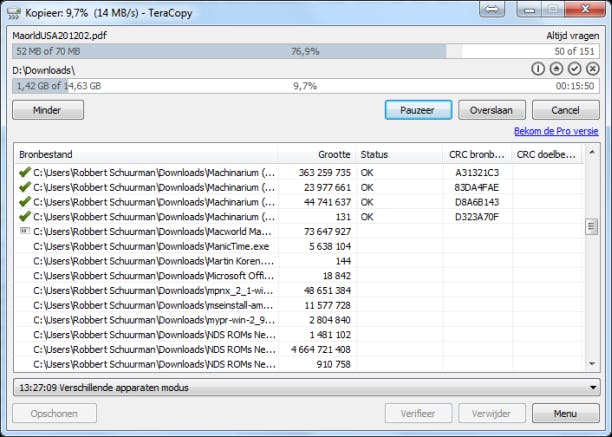Cancel the copy operation

click(x=566, y=110)
